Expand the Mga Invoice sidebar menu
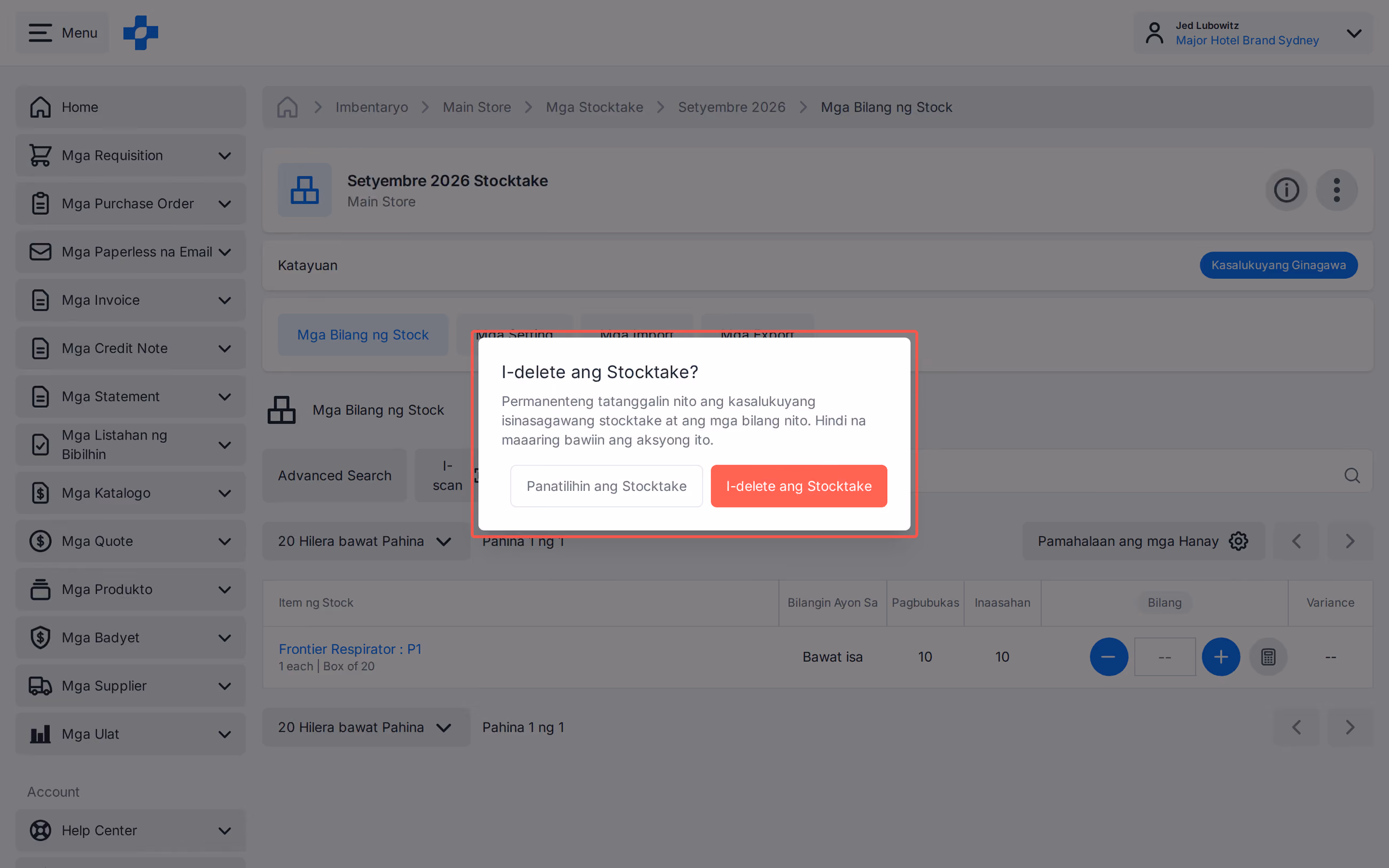Viewport: 1389px width, 868px height. pos(131,300)
